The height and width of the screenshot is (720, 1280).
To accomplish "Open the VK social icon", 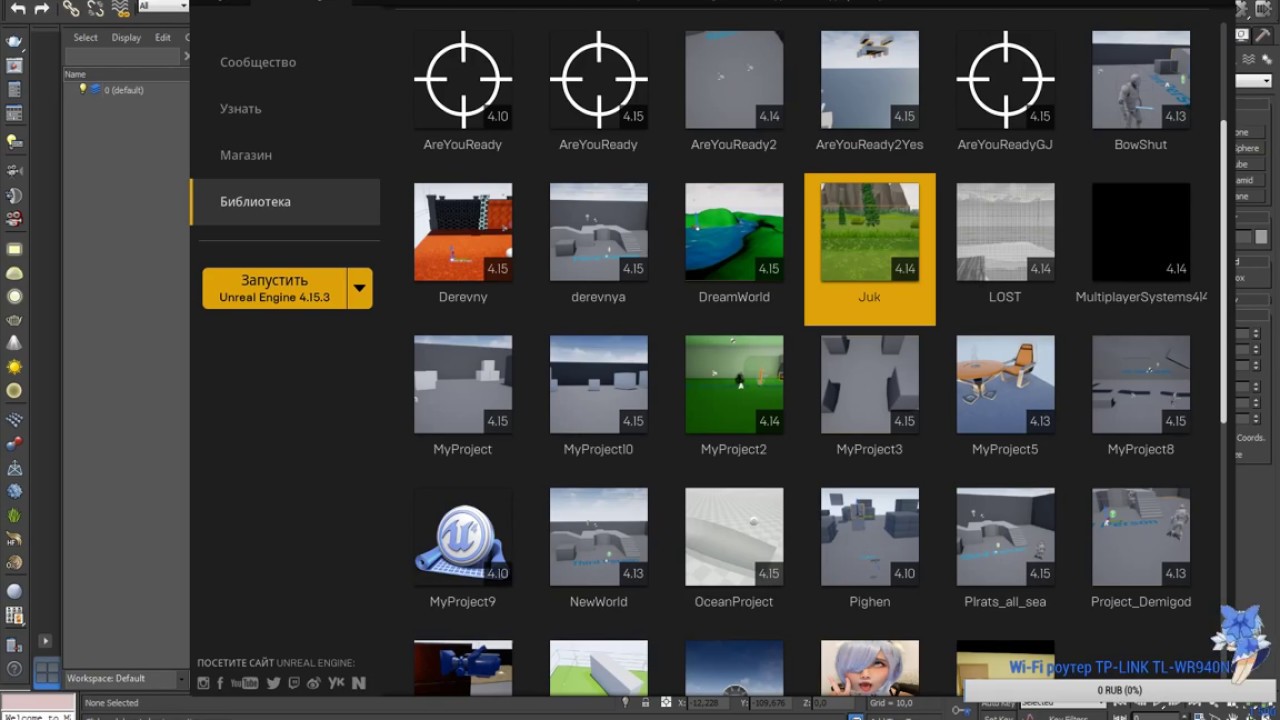I will pos(336,683).
